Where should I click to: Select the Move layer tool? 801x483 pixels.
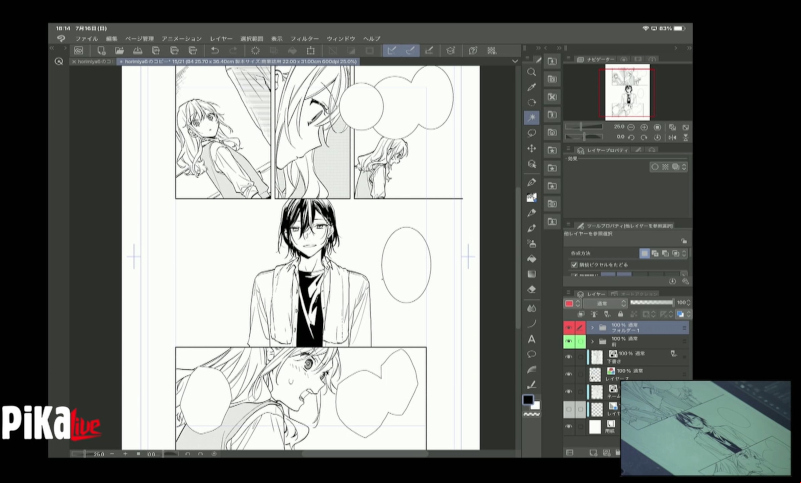click(x=531, y=148)
